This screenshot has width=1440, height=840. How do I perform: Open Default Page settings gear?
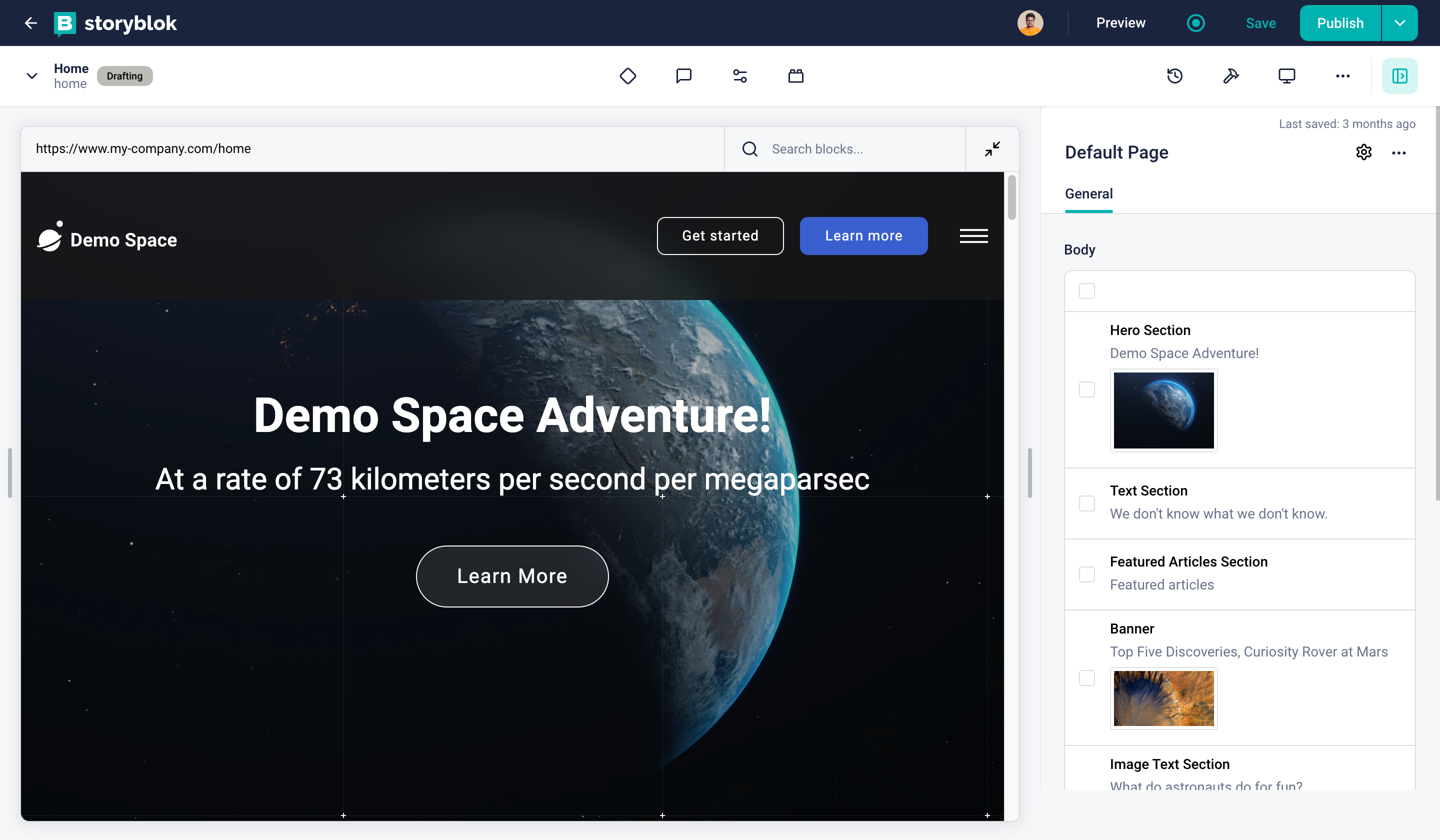(x=1364, y=152)
